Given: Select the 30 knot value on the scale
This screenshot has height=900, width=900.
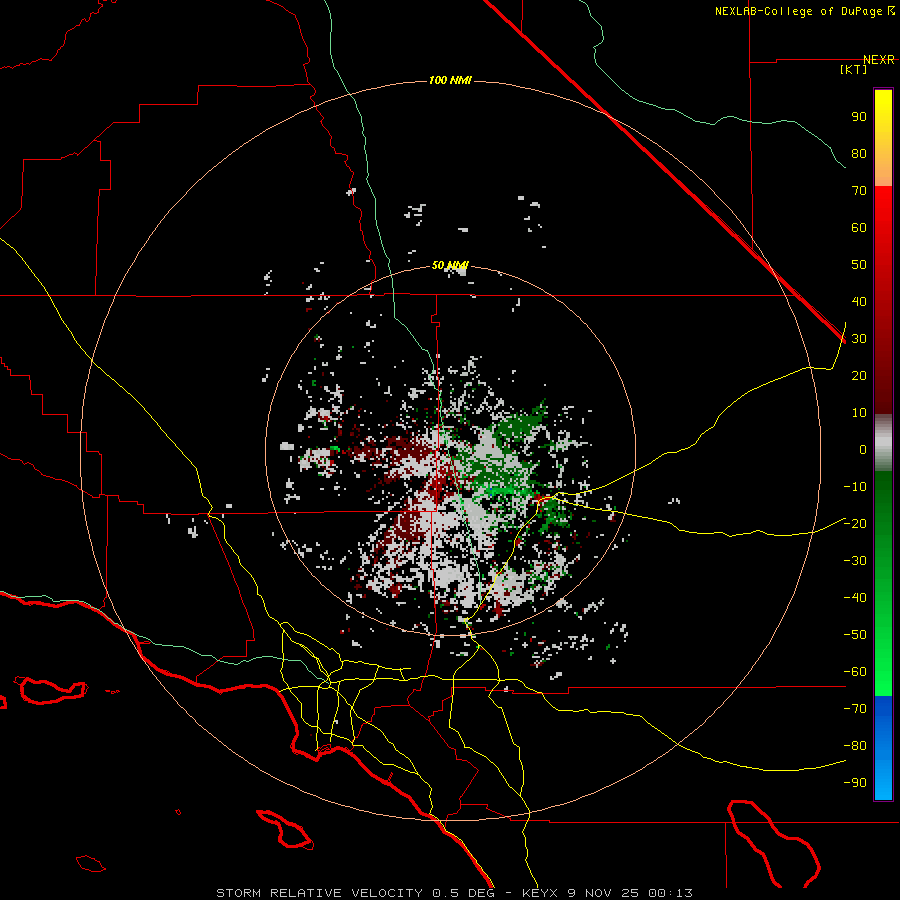Looking at the screenshot, I should pyautogui.click(x=859, y=339).
